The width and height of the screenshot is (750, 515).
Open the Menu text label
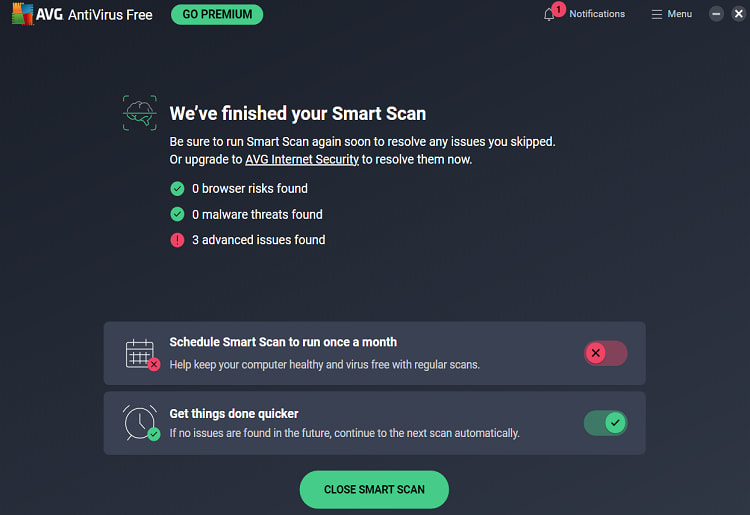(x=680, y=14)
